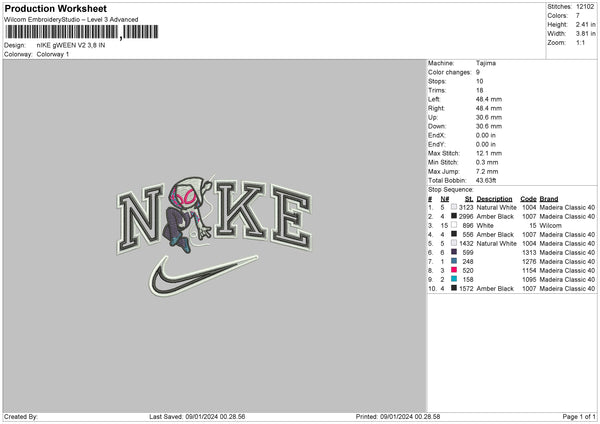
Task: Click thread code 1276 in stop 7
Action: pyautogui.click(x=530, y=261)
